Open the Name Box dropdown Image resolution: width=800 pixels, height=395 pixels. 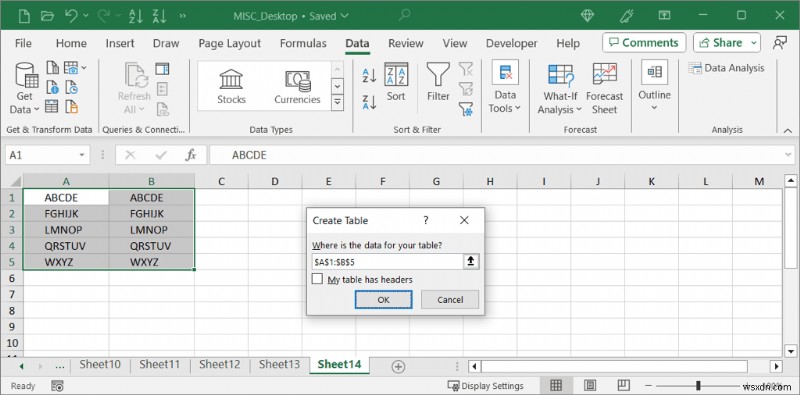(82, 155)
